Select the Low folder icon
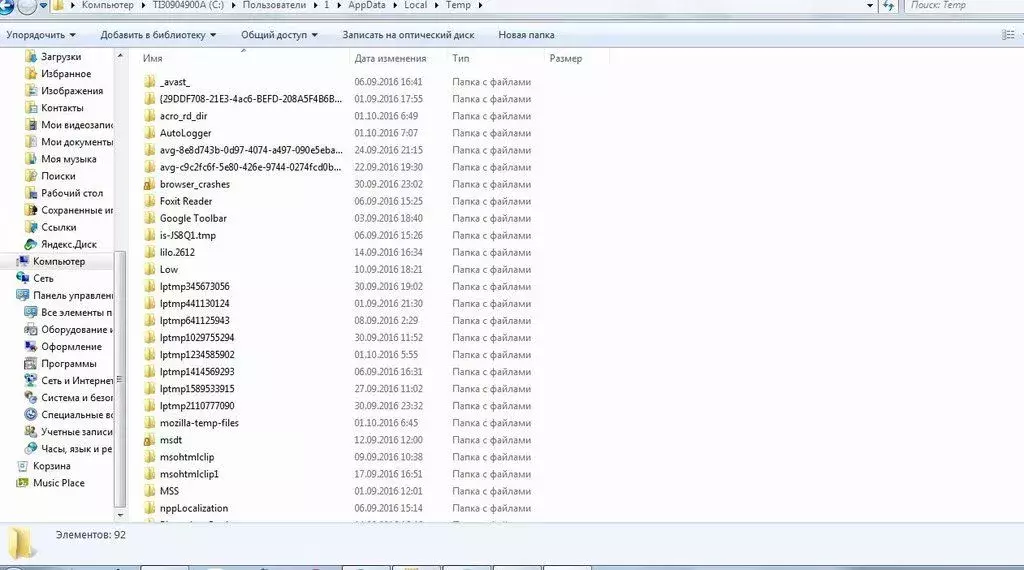The width and height of the screenshot is (1024, 570). click(150, 269)
